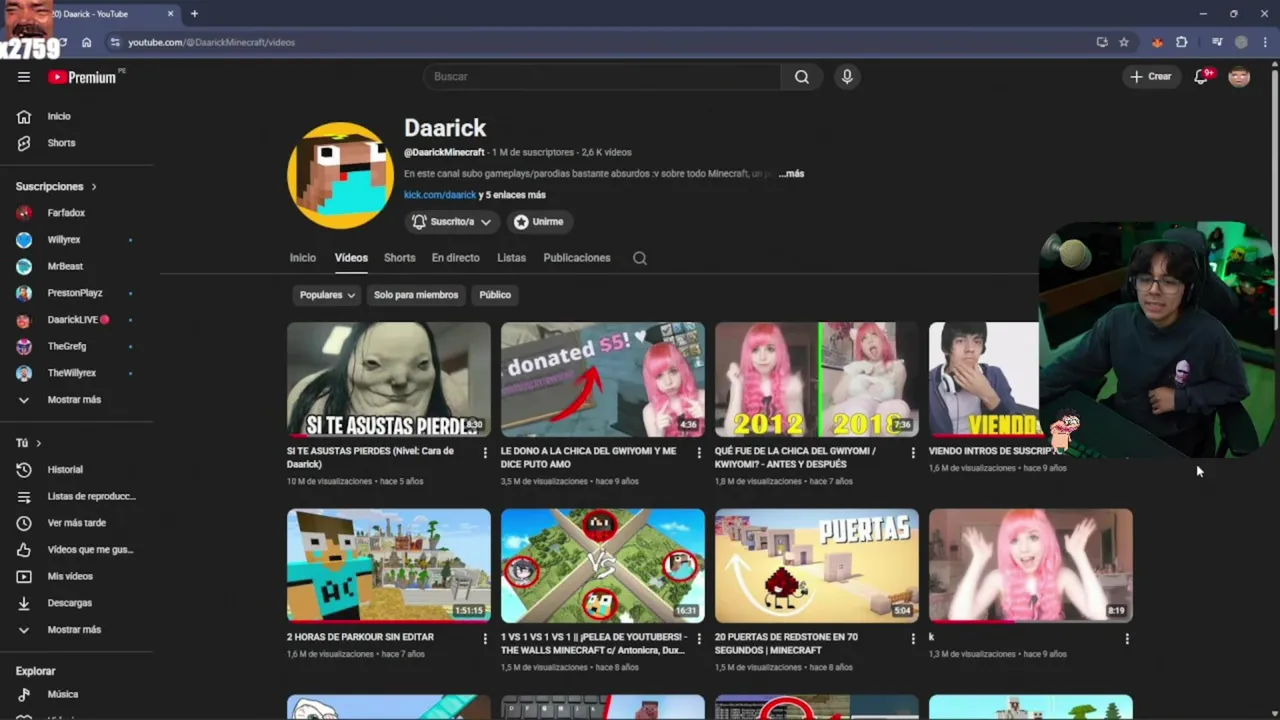Open y 5 enlaces más links
Image resolution: width=1280 pixels, height=720 pixels.
pos(512,195)
